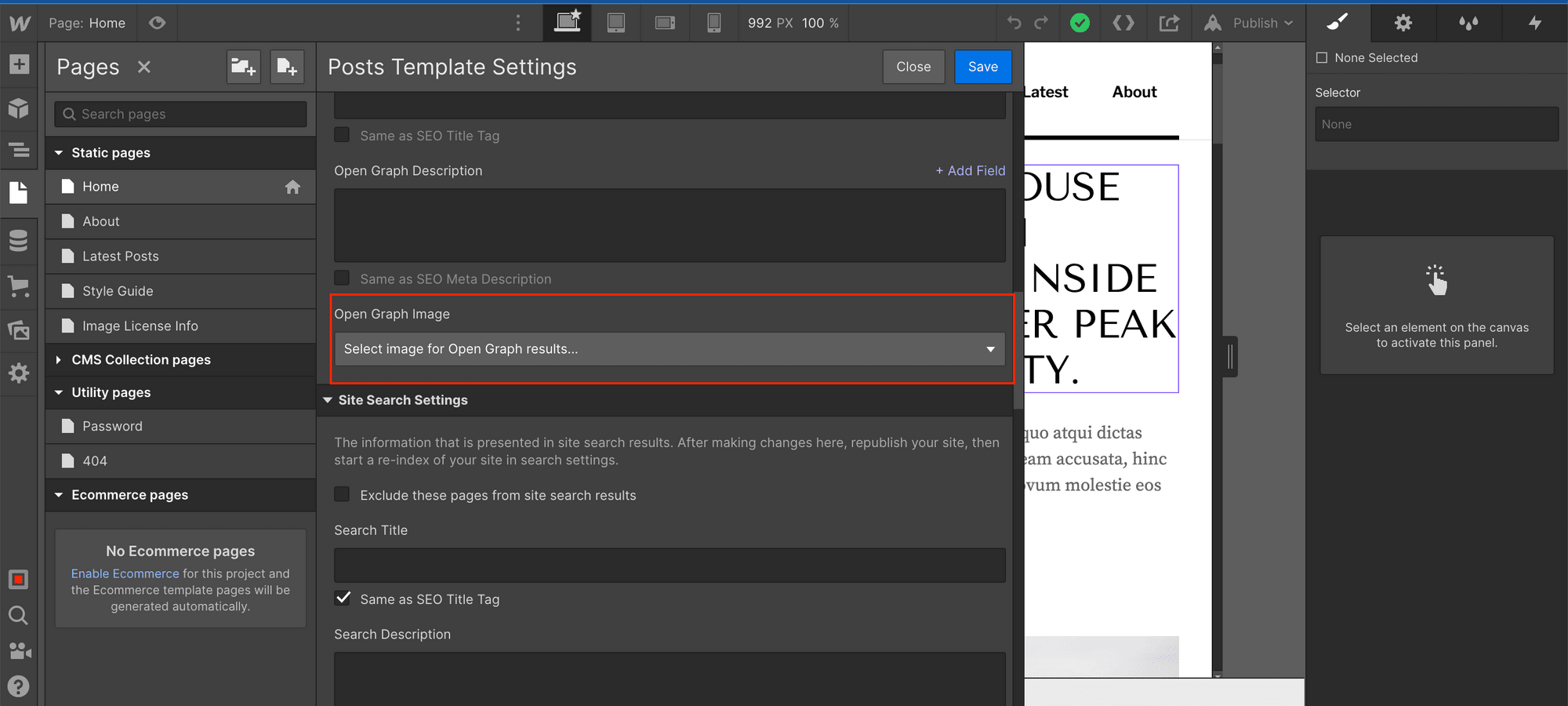Open the Assets panel
Viewport: 1568px width, 706px height.
coord(19,330)
